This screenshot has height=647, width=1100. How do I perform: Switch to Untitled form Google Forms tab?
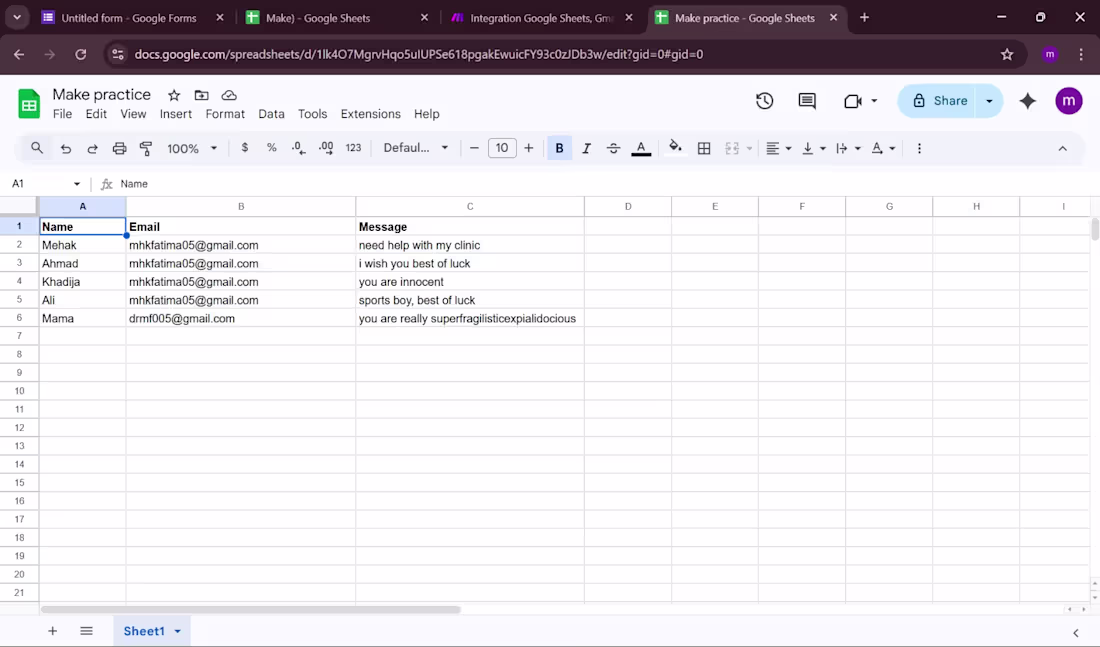[128, 18]
